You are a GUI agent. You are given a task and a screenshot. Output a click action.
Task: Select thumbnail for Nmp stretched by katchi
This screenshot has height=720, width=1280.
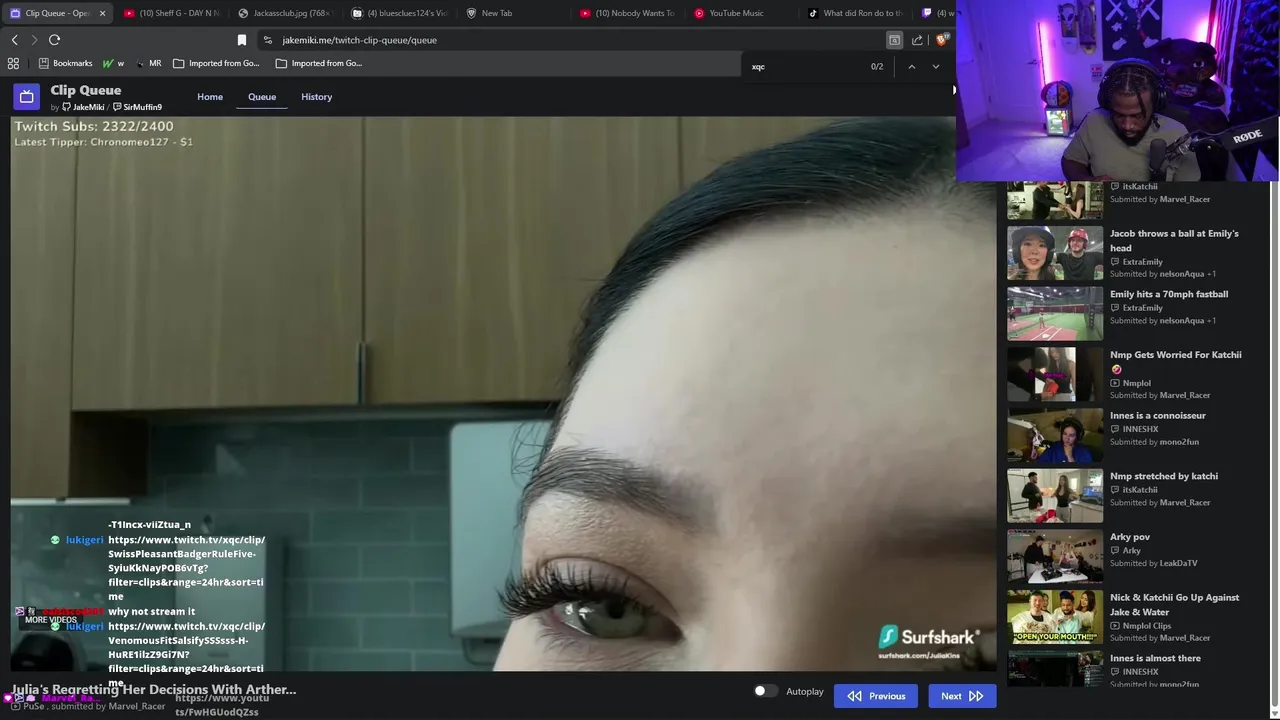coord(1055,496)
